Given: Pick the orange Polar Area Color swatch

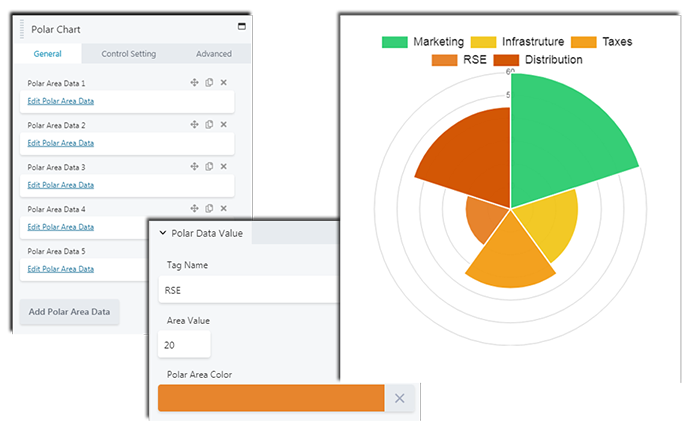Looking at the screenshot, I should (x=271, y=398).
